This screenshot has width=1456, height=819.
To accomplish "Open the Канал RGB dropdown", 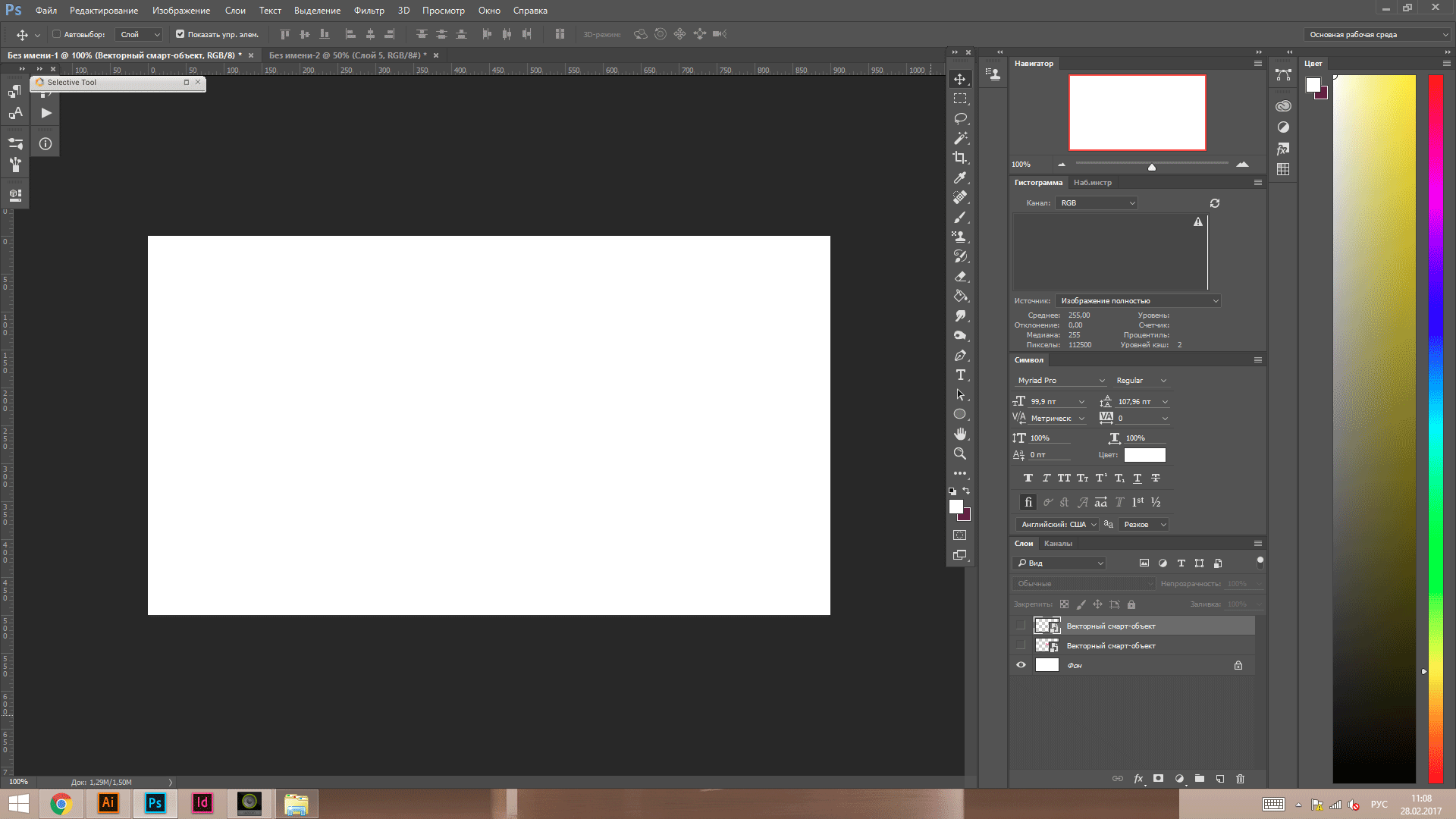I will 1097,203.
